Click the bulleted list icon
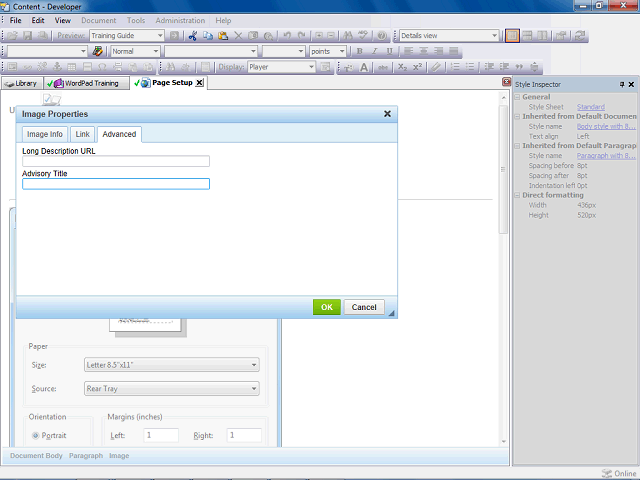The image size is (640, 480). click(470, 67)
